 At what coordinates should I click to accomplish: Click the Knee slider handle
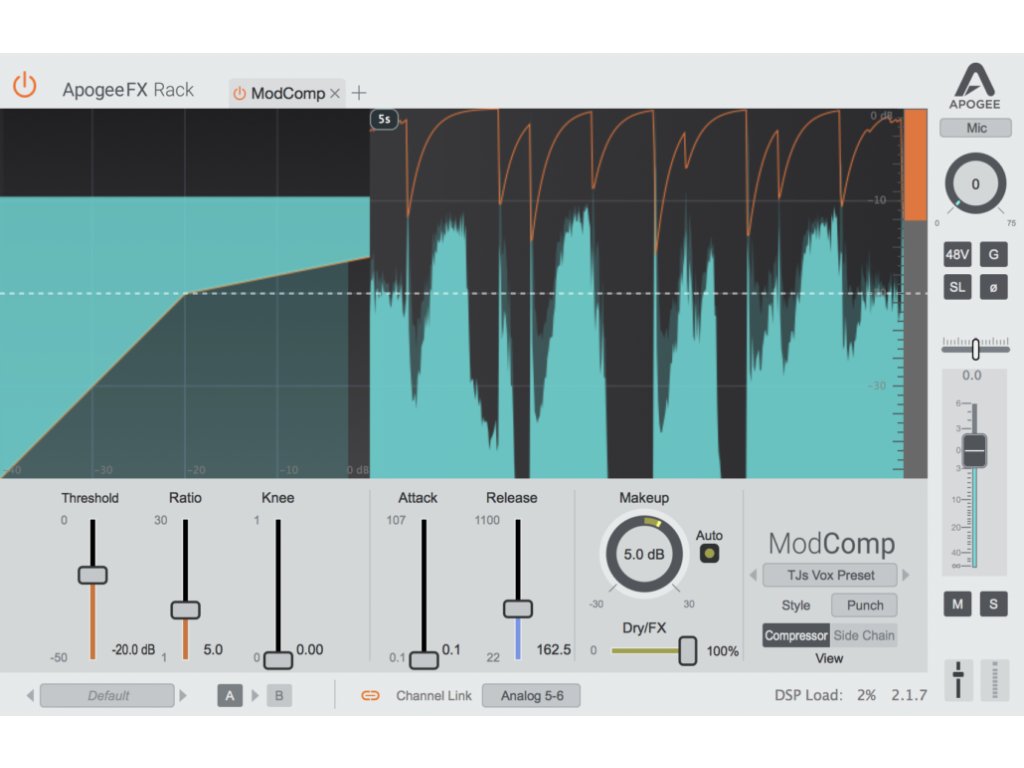(x=278, y=660)
